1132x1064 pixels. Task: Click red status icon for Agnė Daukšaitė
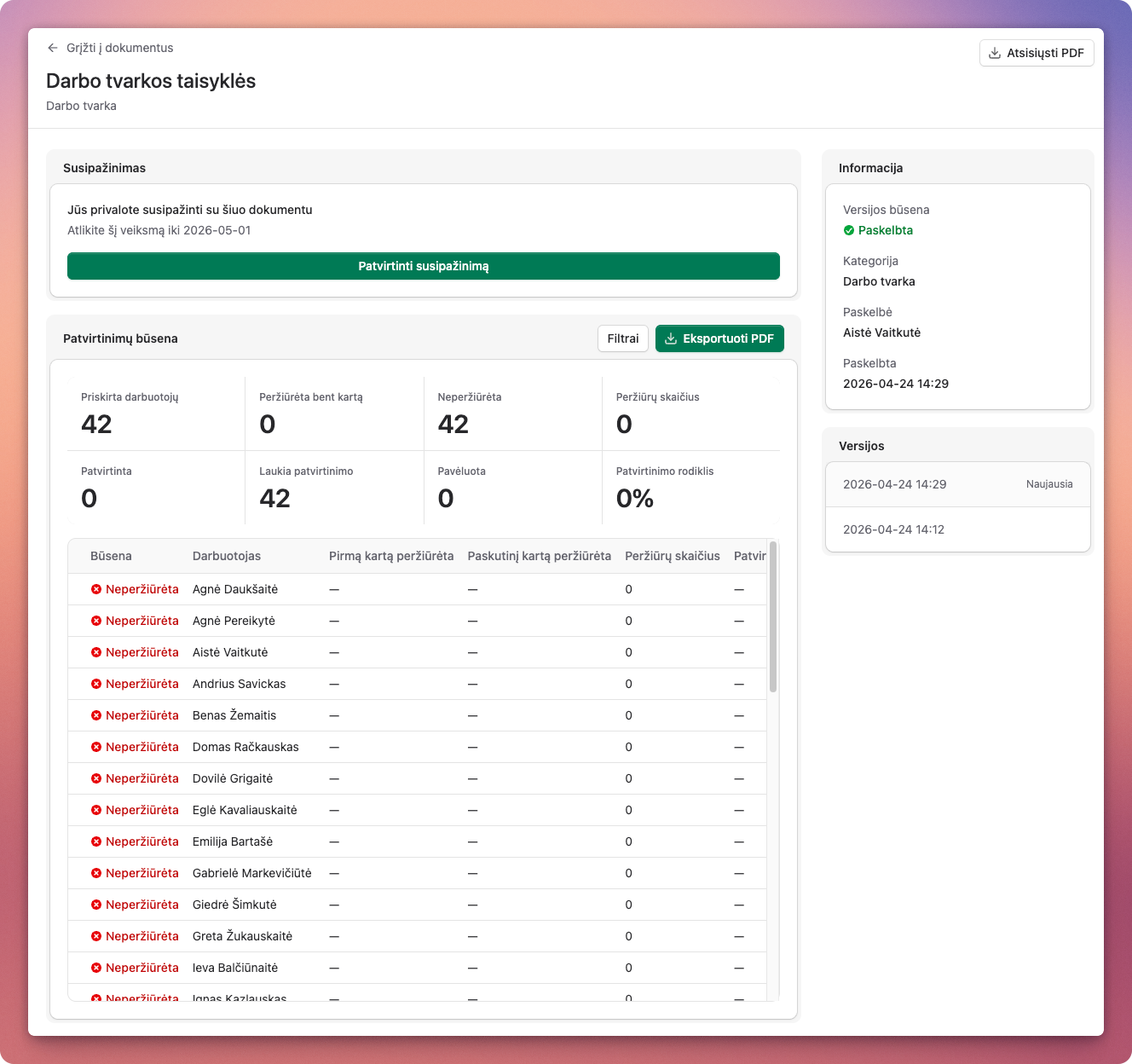click(96, 589)
